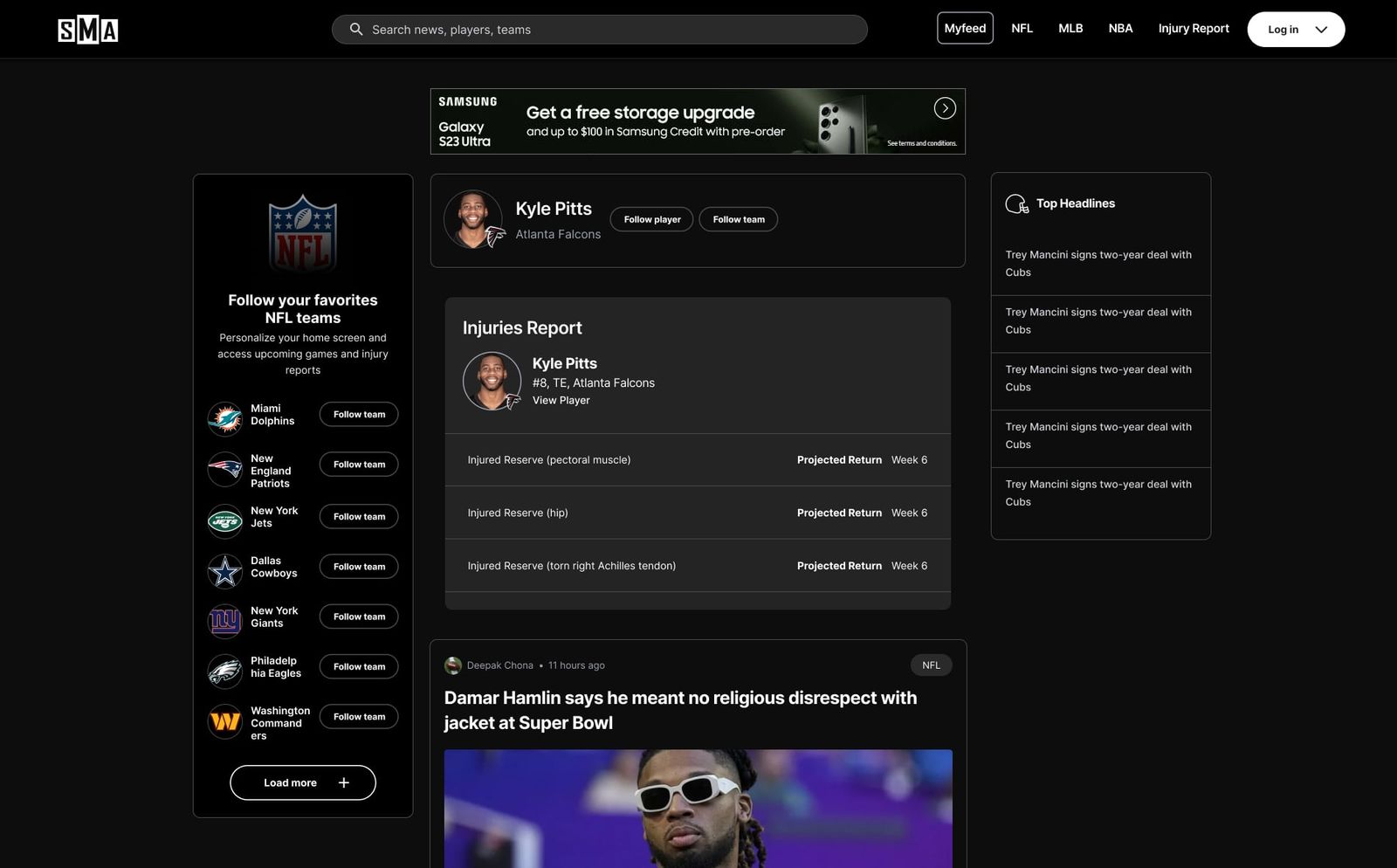The height and width of the screenshot is (868, 1397).
Task: Click the Injured Reserve (hip) row
Action: point(698,513)
